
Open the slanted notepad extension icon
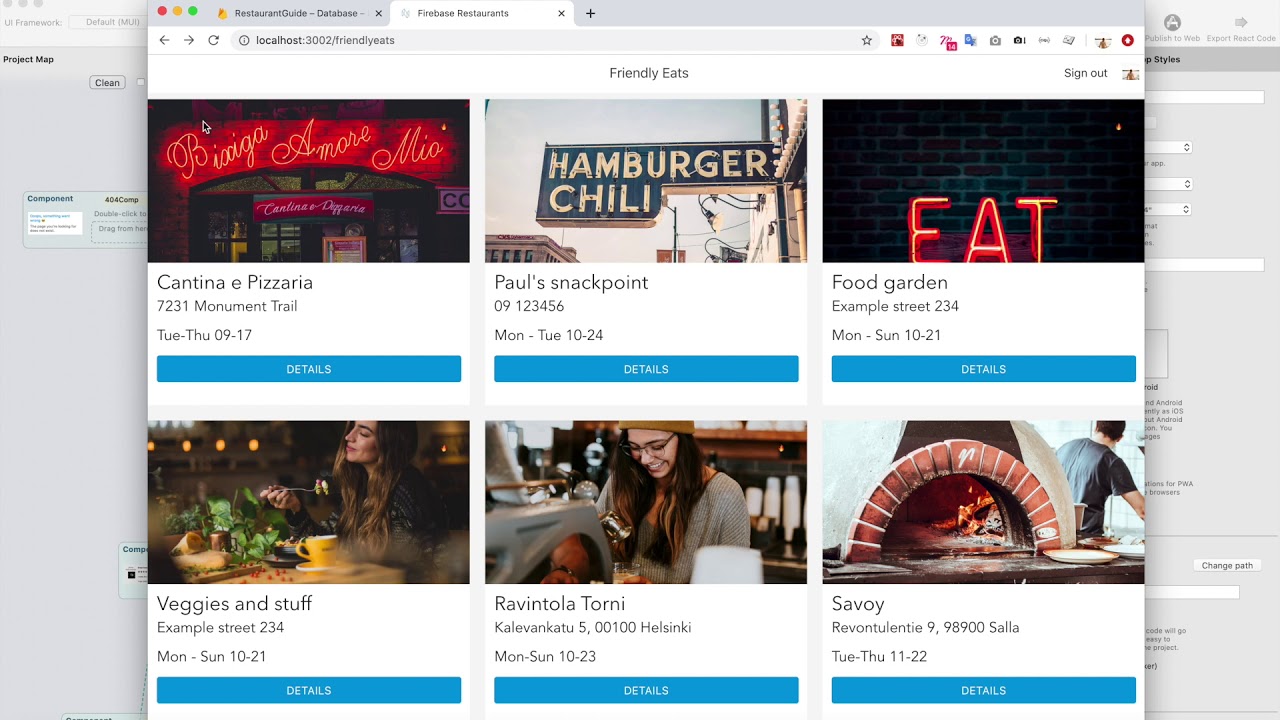(1069, 40)
